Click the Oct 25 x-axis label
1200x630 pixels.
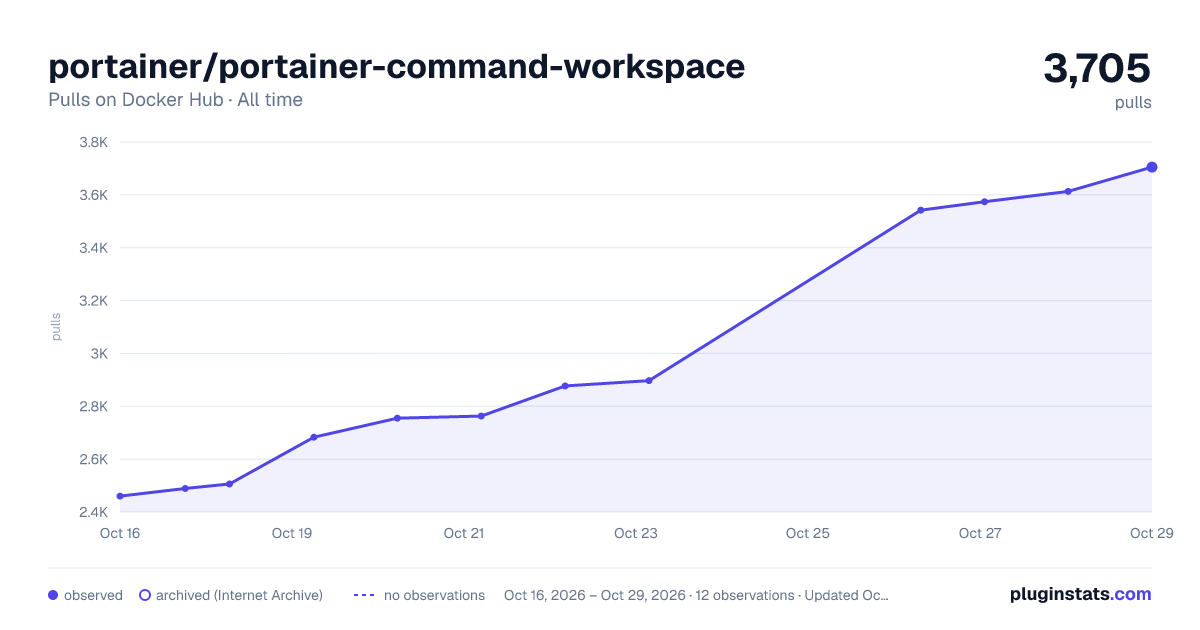(808, 533)
